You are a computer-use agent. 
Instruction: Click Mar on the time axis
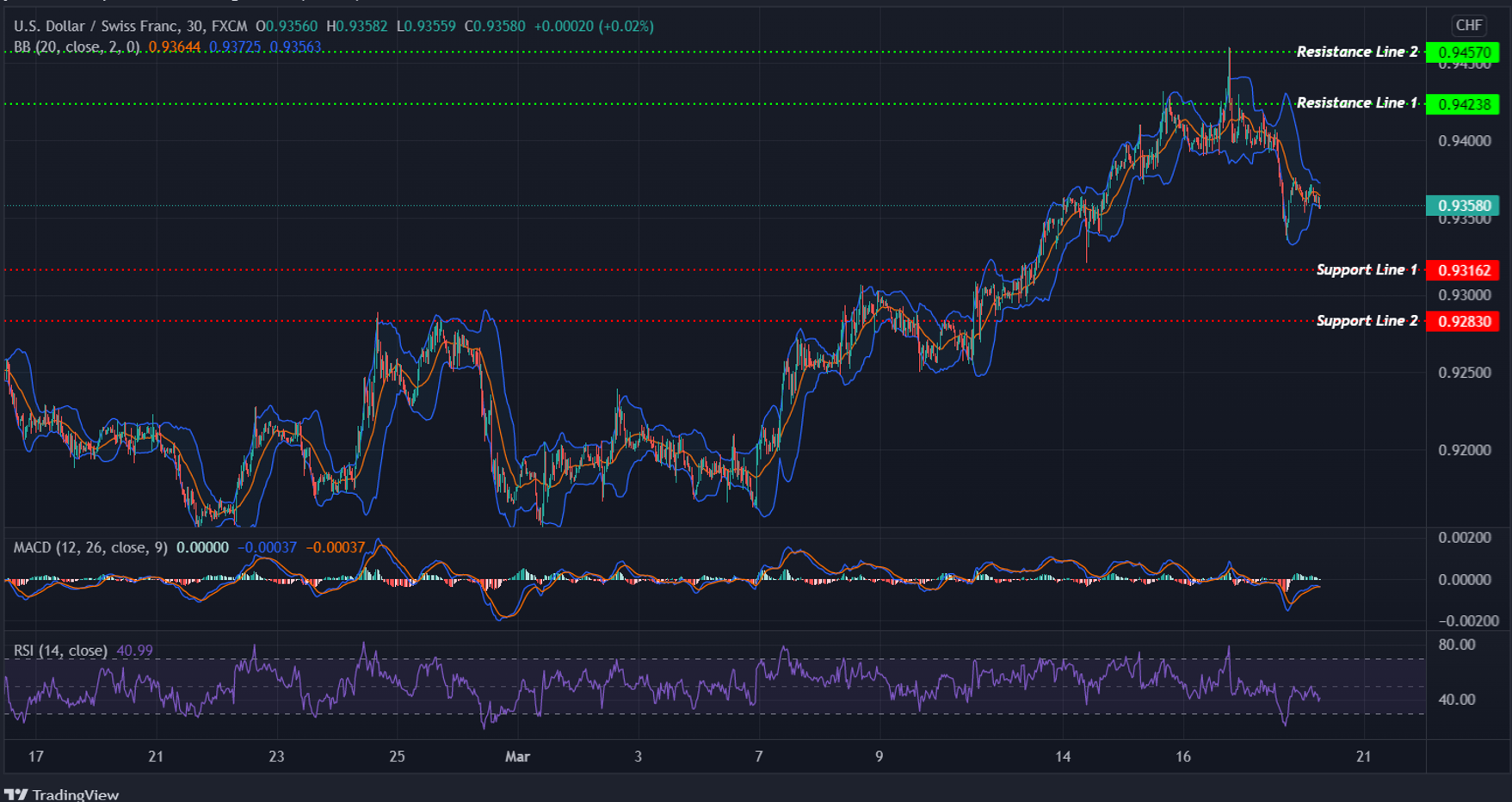coord(516,756)
